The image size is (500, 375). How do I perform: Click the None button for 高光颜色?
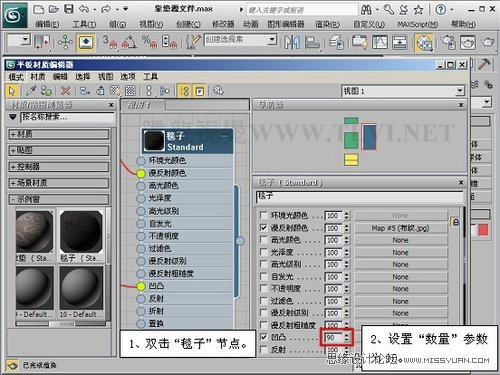point(401,240)
